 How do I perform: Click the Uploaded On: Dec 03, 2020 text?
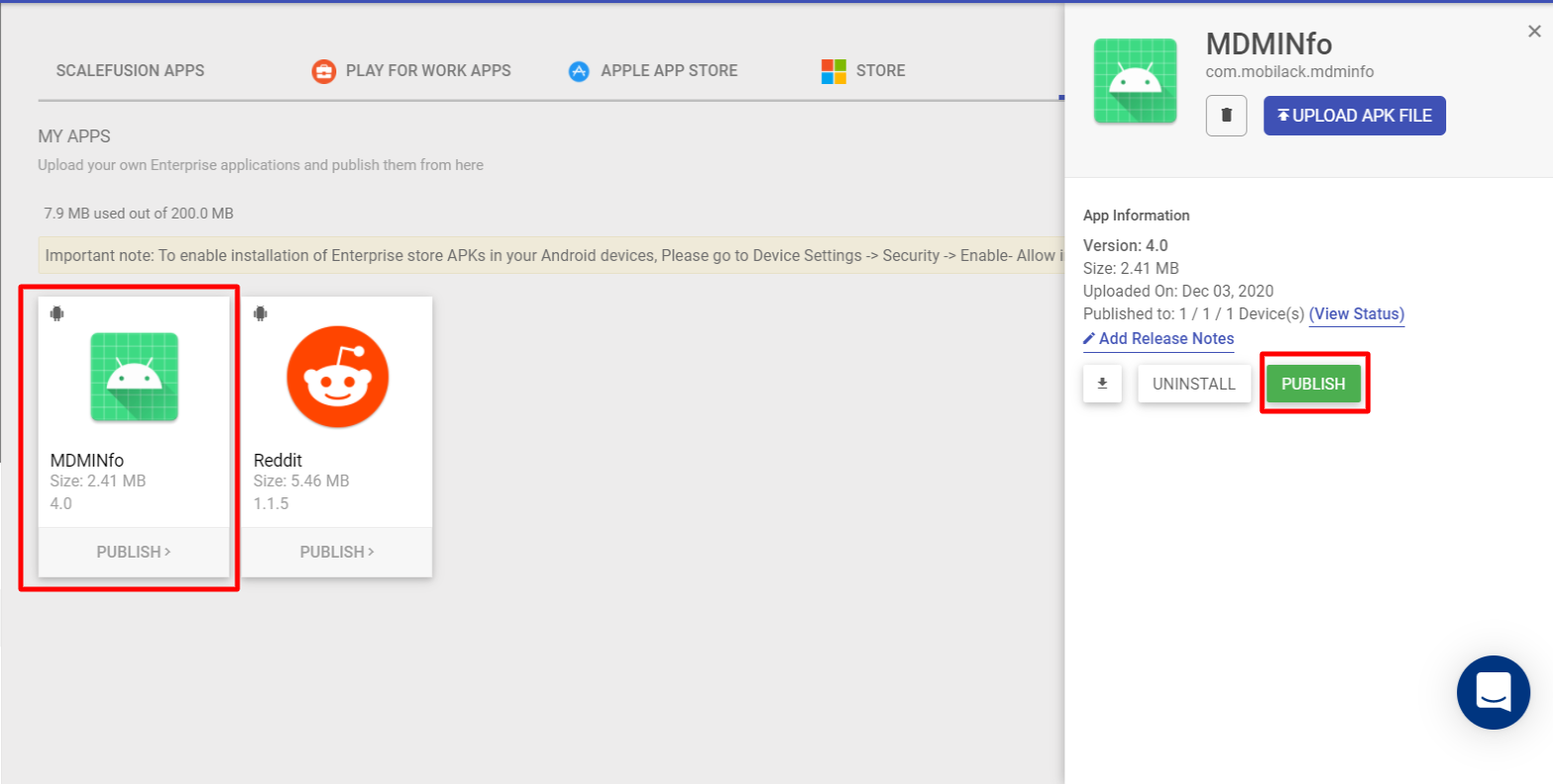(1178, 291)
